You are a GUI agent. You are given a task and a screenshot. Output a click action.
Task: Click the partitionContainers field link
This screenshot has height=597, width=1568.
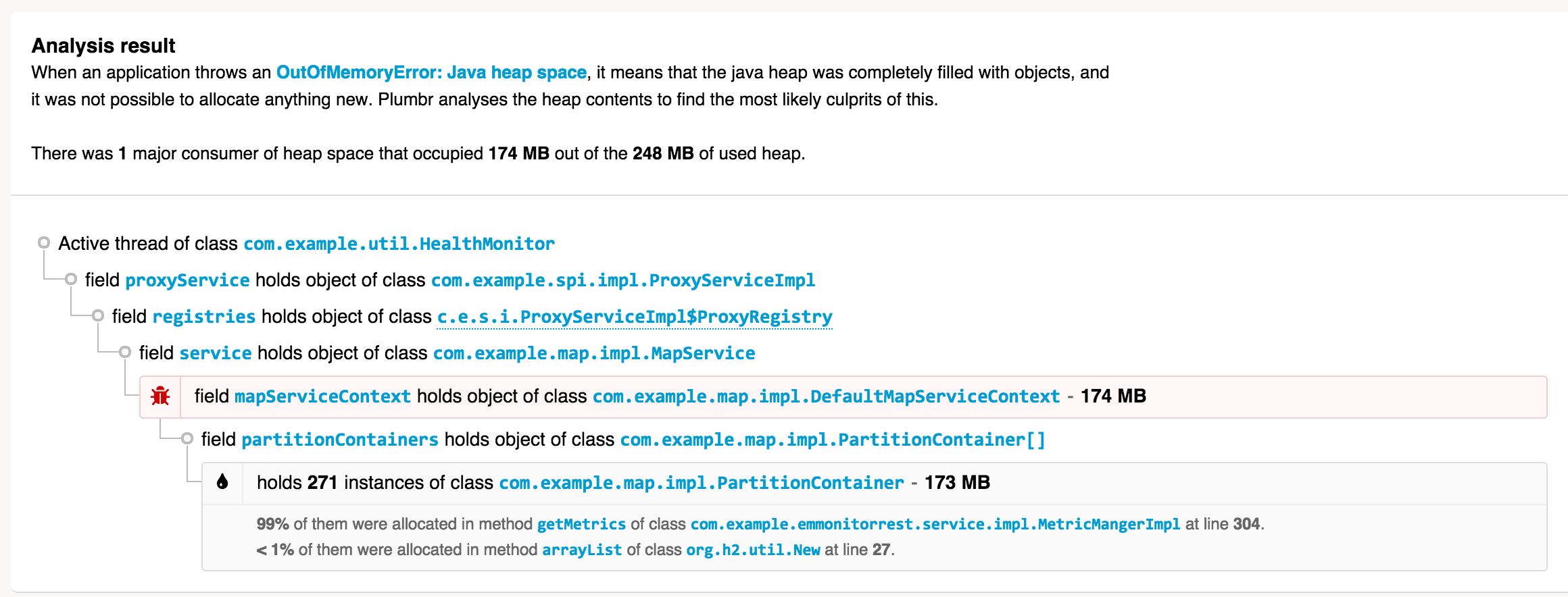coord(340,440)
